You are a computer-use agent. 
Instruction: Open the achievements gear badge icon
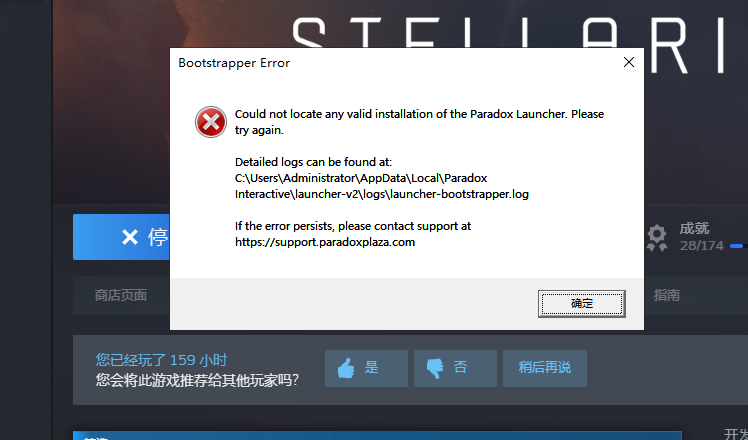[x=657, y=238]
